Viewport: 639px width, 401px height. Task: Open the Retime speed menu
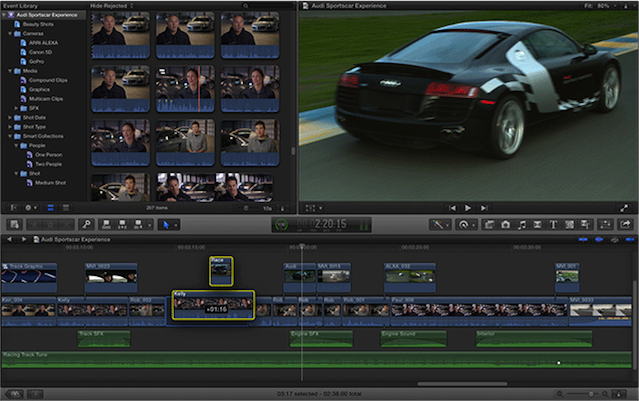coord(464,225)
